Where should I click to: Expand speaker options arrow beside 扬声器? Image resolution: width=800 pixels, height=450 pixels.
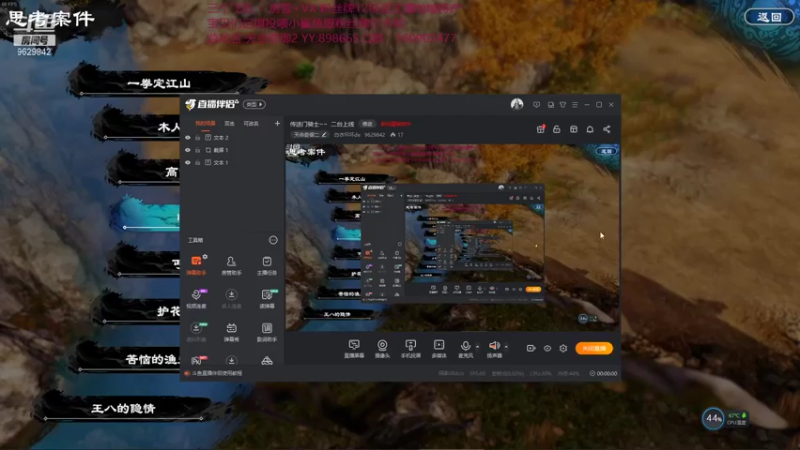tap(506, 346)
